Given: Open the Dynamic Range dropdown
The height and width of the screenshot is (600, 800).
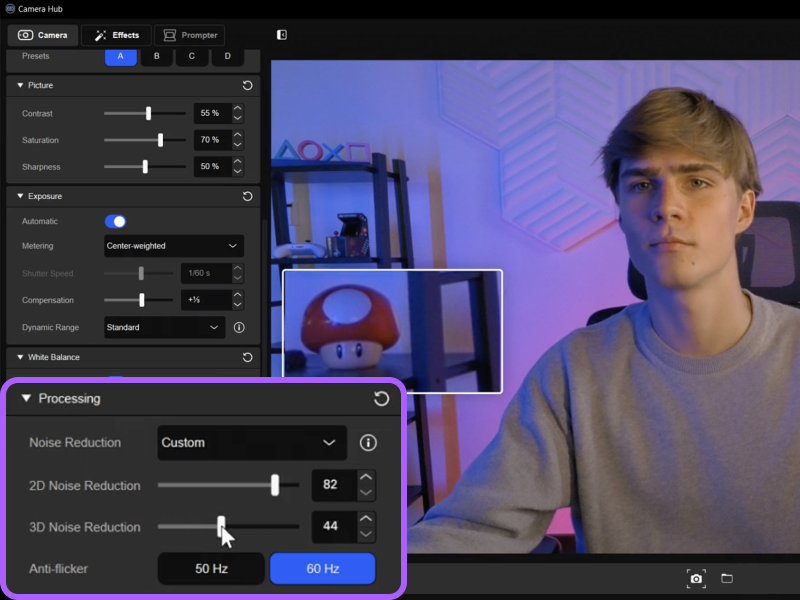Looking at the screenshot, I should (164, 328).
